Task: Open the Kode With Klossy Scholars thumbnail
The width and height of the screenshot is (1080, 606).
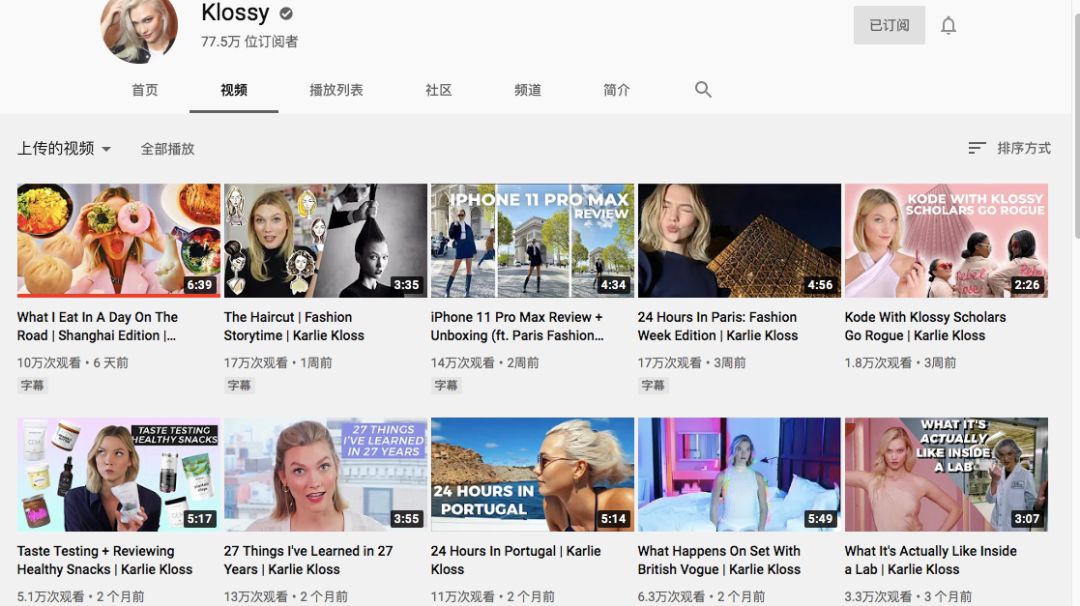Action: pyautogui.click(x=946, y=240)
